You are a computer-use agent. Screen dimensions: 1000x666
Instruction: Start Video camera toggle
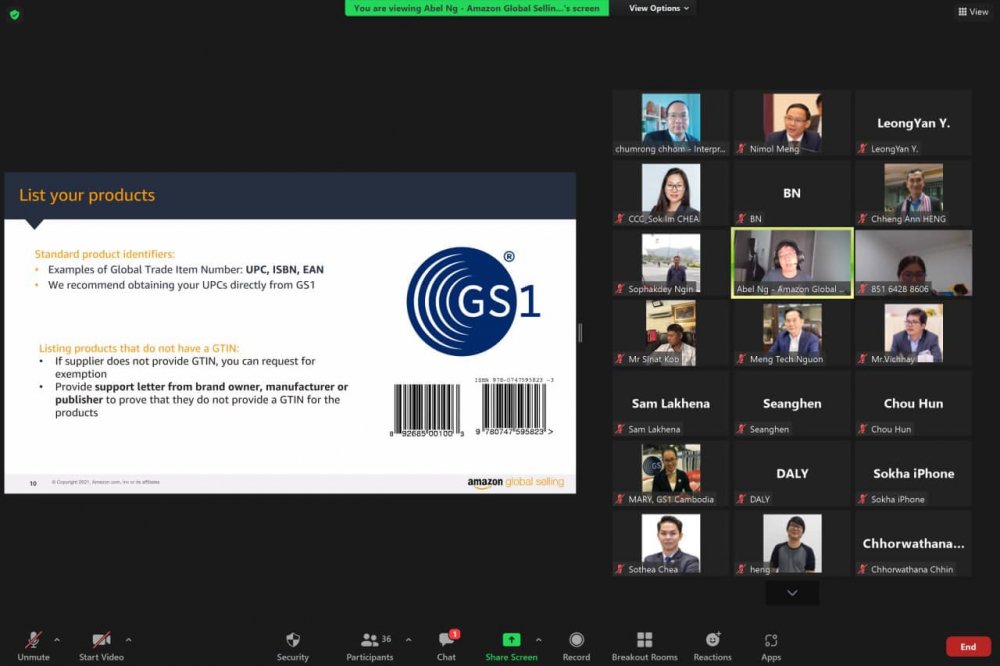(101, 641)
